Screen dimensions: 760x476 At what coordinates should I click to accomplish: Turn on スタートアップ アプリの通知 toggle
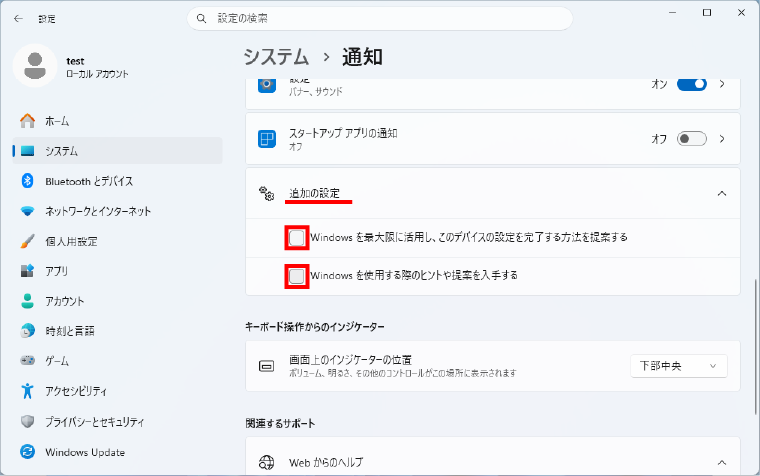692,139
